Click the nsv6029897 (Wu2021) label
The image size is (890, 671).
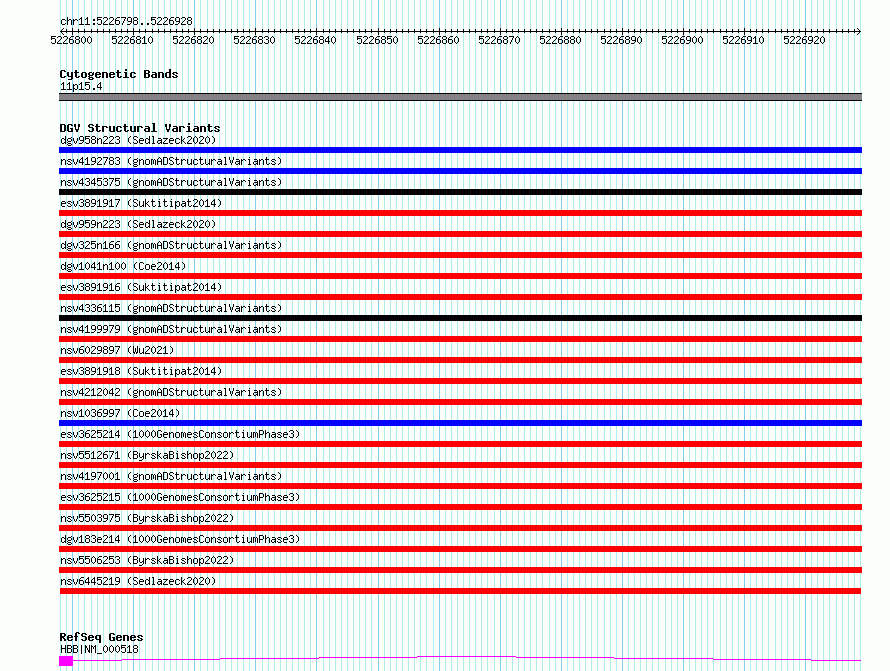(x=117, y=350)
